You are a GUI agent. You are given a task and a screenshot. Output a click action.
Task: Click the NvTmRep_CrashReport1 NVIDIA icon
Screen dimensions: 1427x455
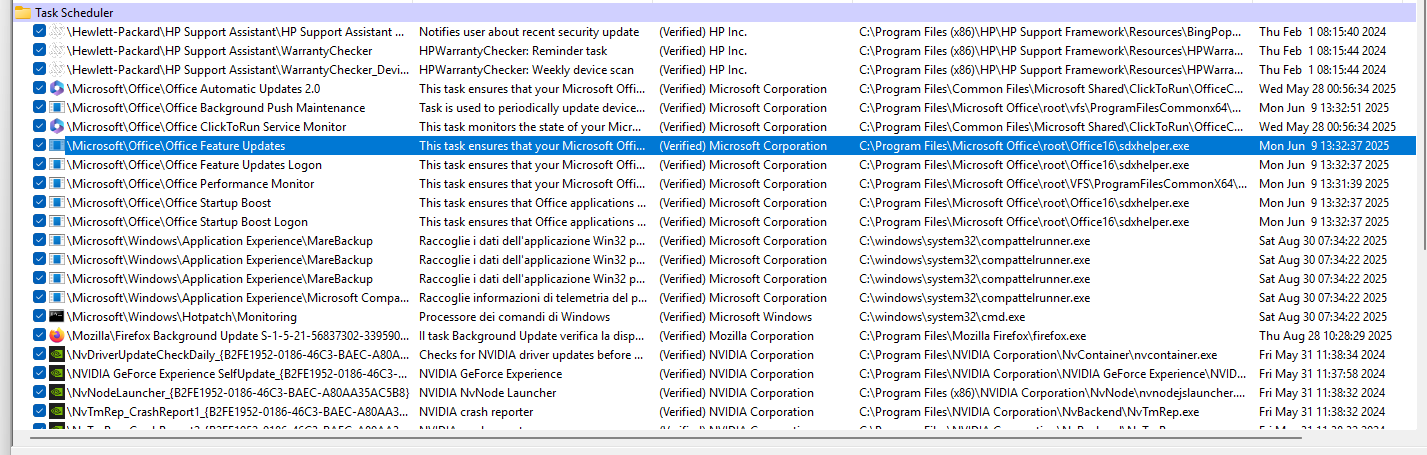(57, 412)
